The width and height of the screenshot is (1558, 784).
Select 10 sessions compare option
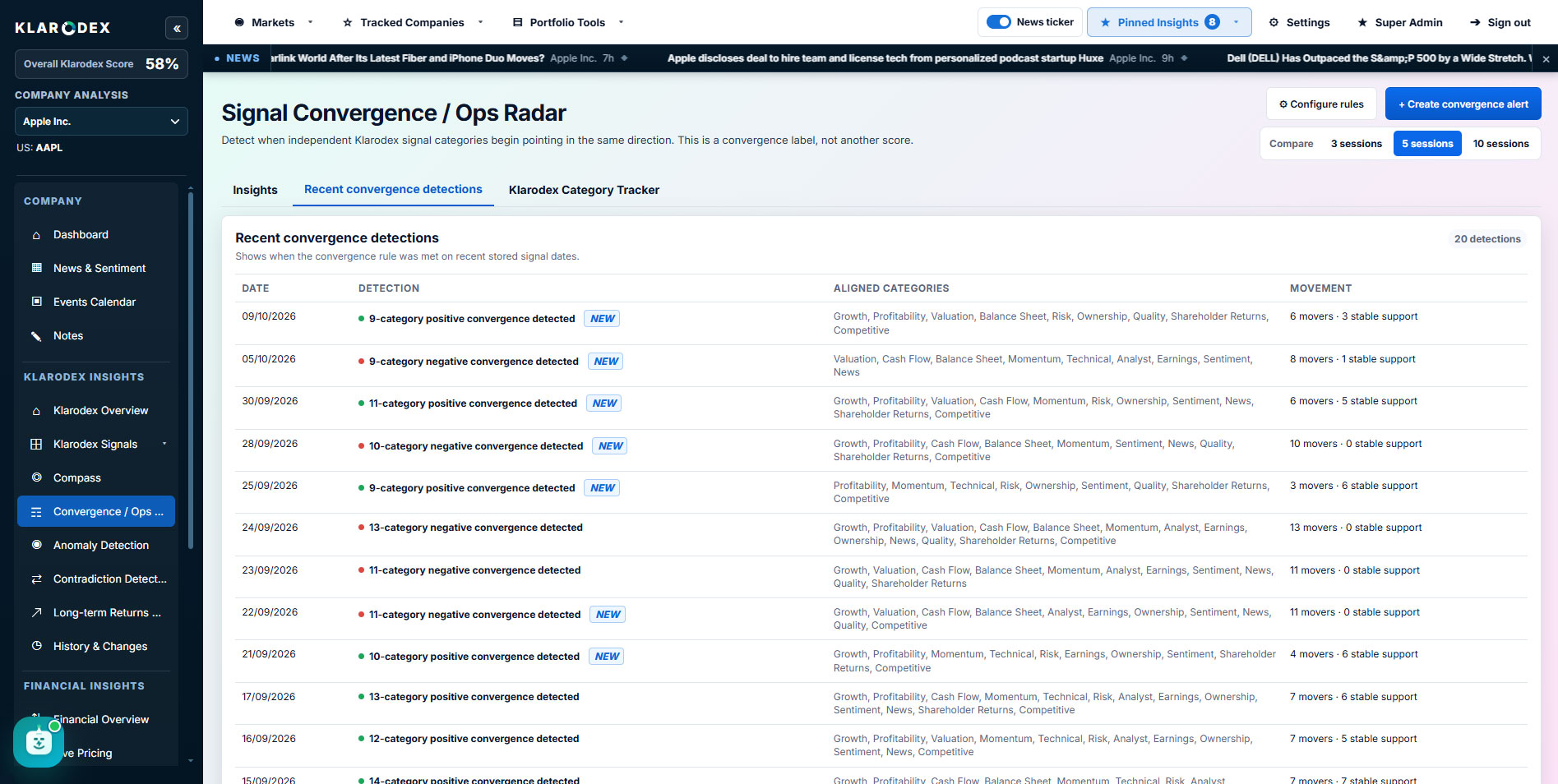tap(1500, 144)
